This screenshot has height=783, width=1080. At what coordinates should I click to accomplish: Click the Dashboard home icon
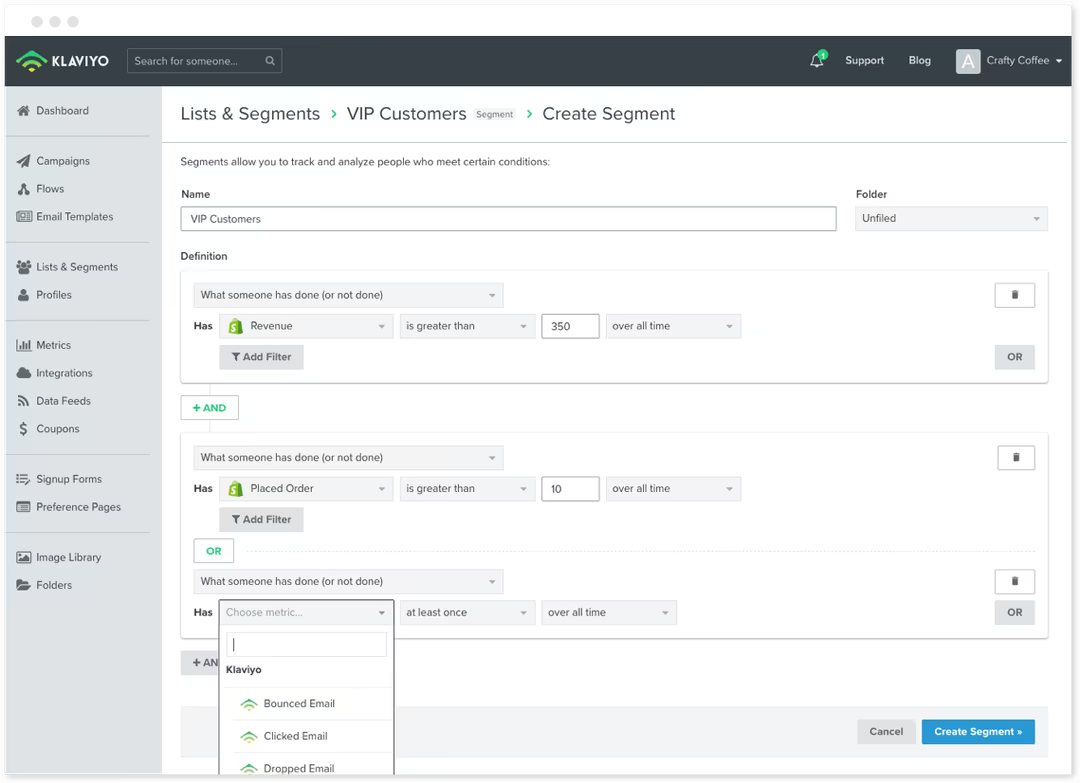(23, 110)
